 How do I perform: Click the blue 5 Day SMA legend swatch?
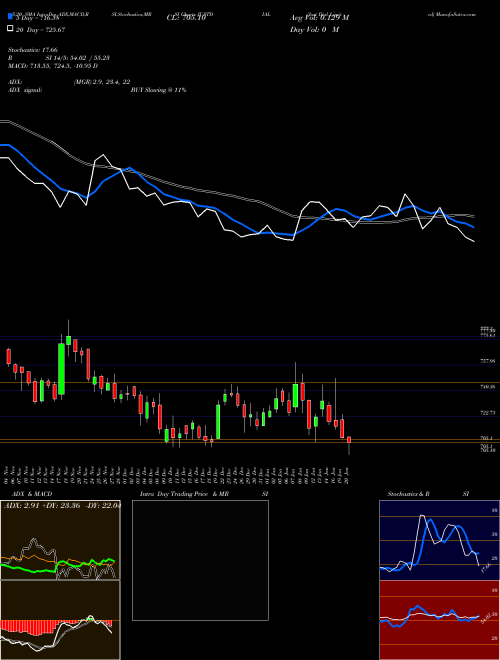tap(10, 17)
